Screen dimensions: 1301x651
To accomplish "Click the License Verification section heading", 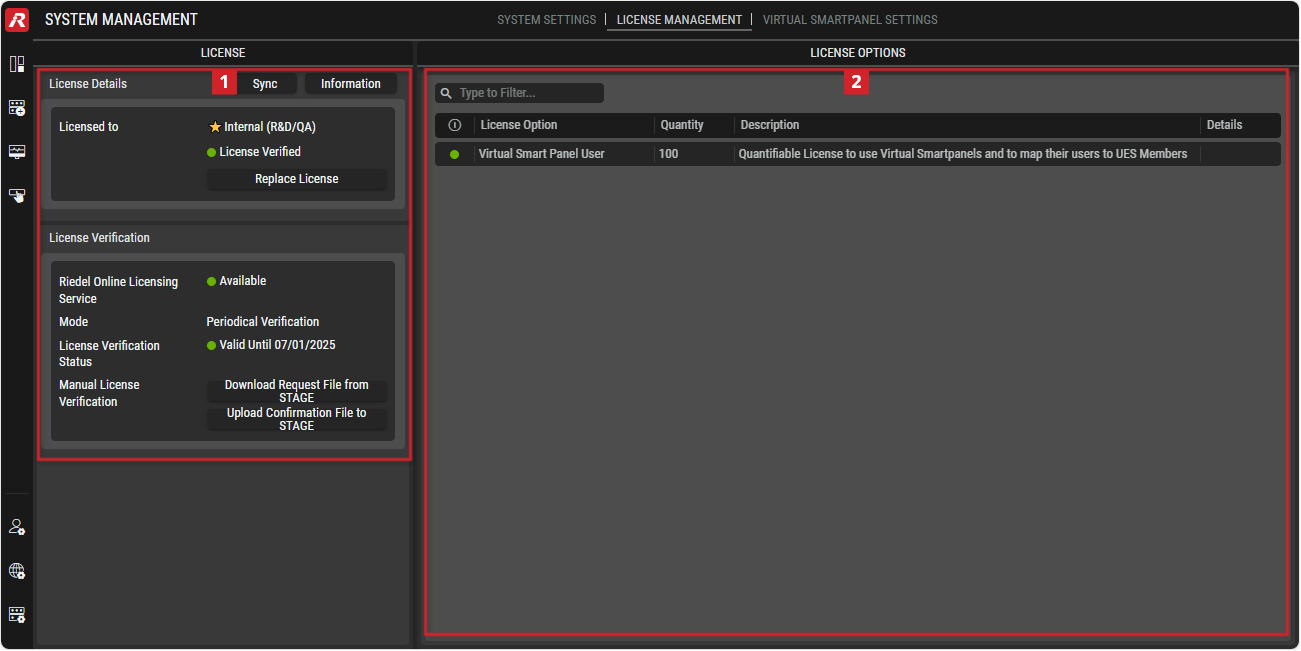I will coord(99,238).
